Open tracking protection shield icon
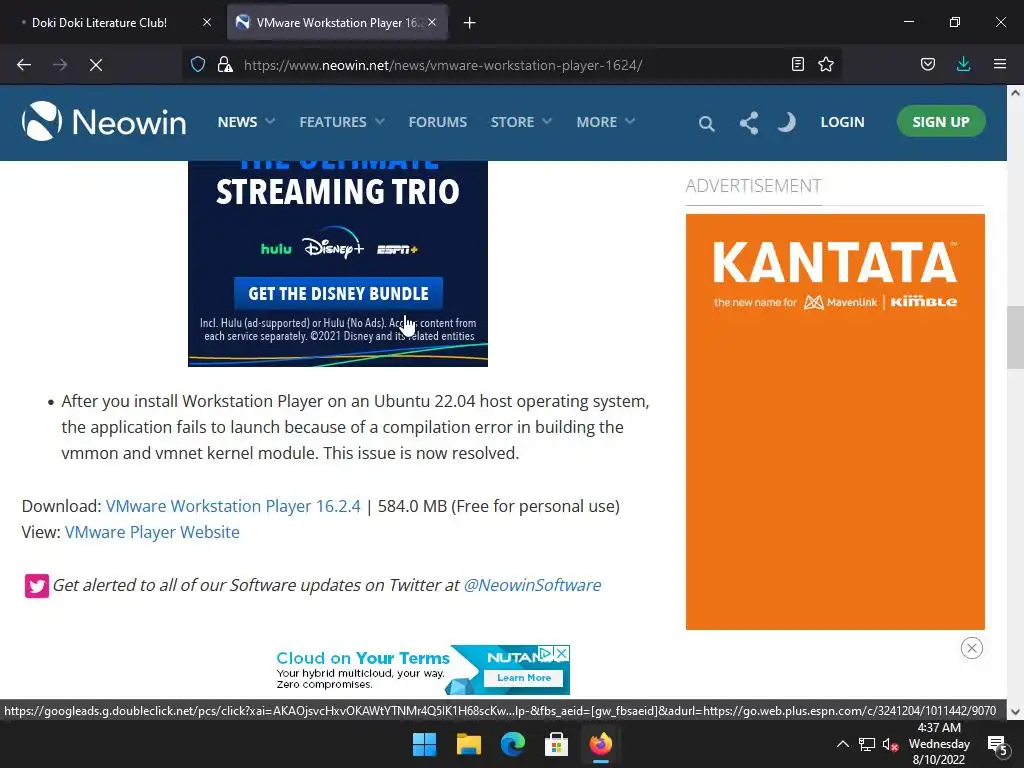This screenshot has width=1024, height=768. pyautogui.click(x=198, y=65)
